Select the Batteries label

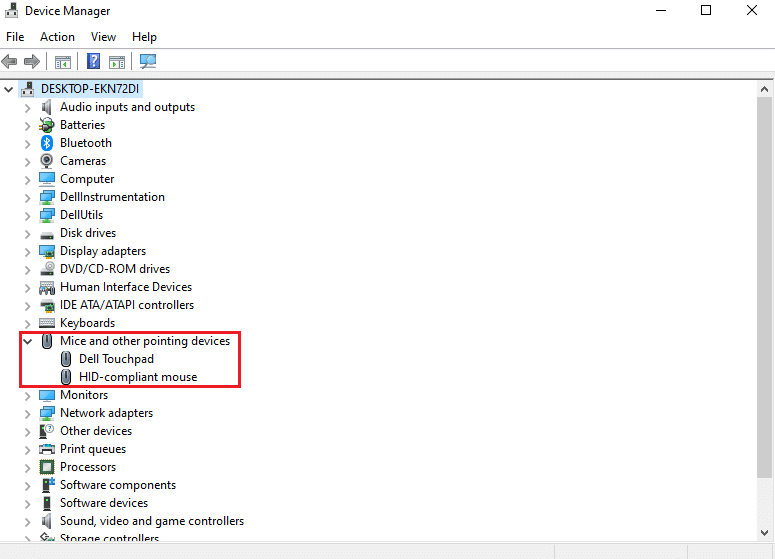(83, 125)
